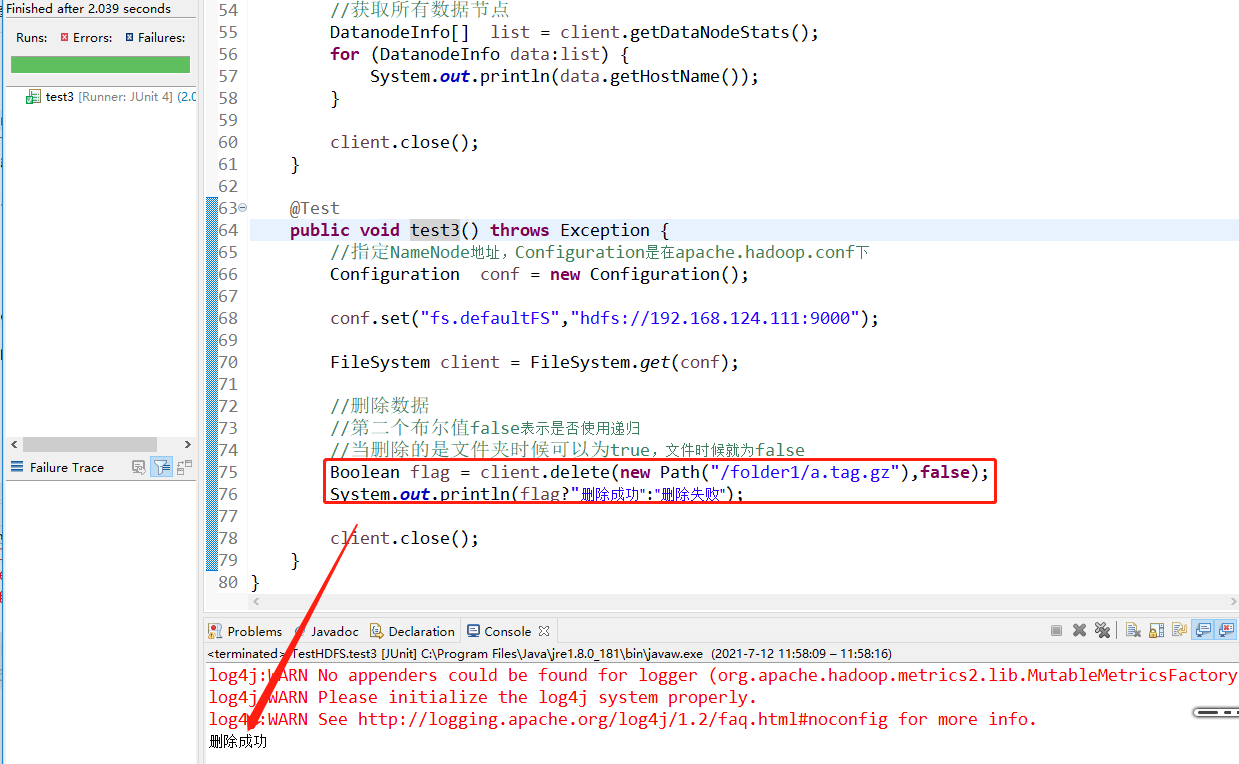Toggle Scroll Lock in the Console toolbar

[x=1157, y=631]
